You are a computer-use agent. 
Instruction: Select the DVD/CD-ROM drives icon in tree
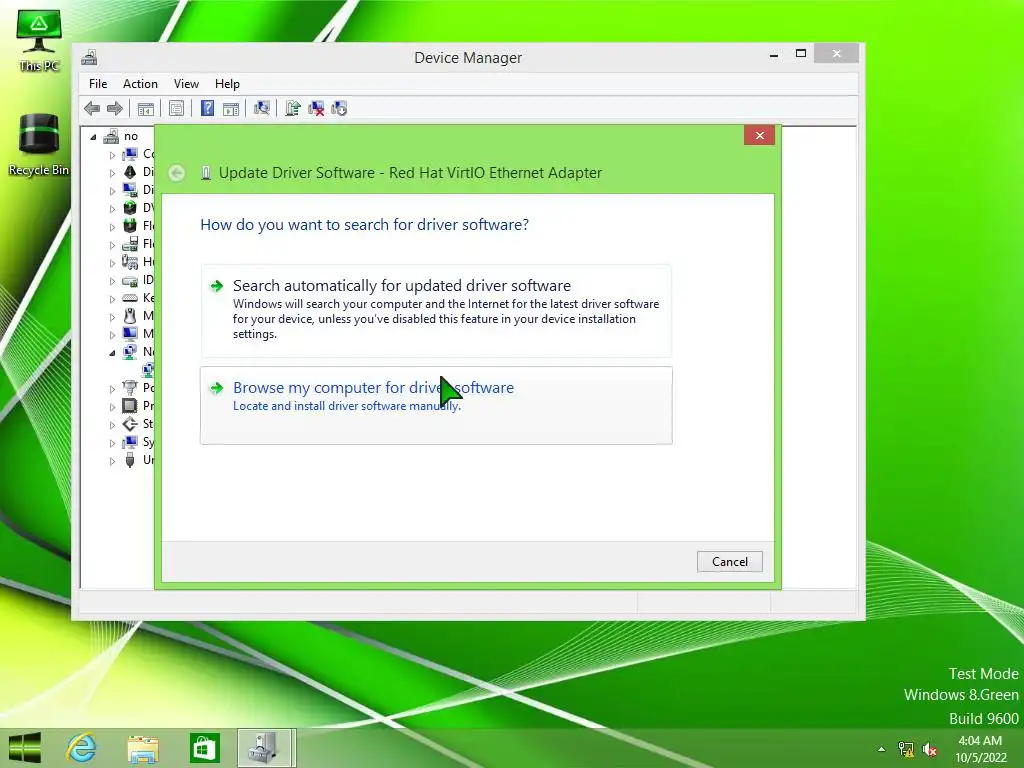(130, 208)
